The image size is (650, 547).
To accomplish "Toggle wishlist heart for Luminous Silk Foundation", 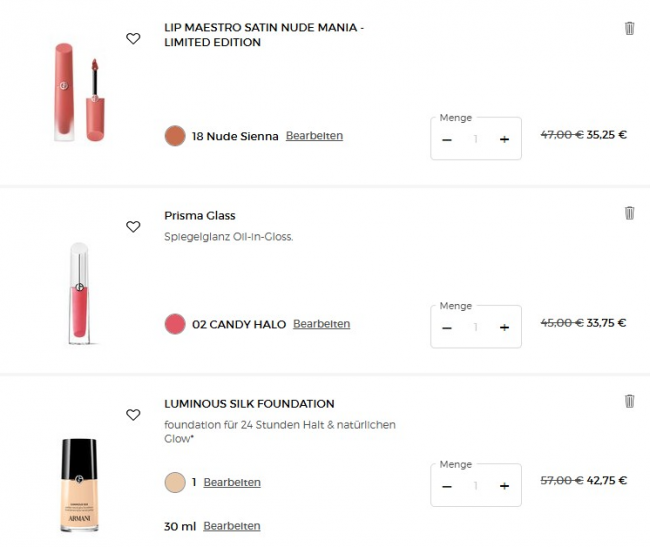I will [x=133, y=415].
